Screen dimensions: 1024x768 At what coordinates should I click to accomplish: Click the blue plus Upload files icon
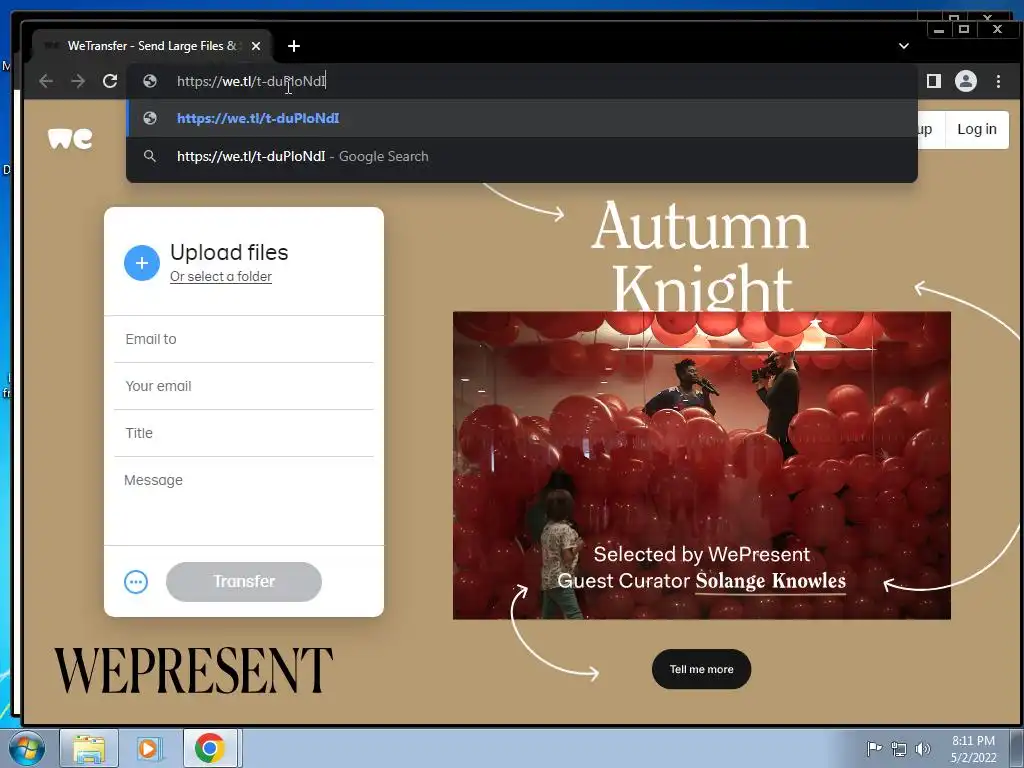pyautogui.click(x=142, y=263)
